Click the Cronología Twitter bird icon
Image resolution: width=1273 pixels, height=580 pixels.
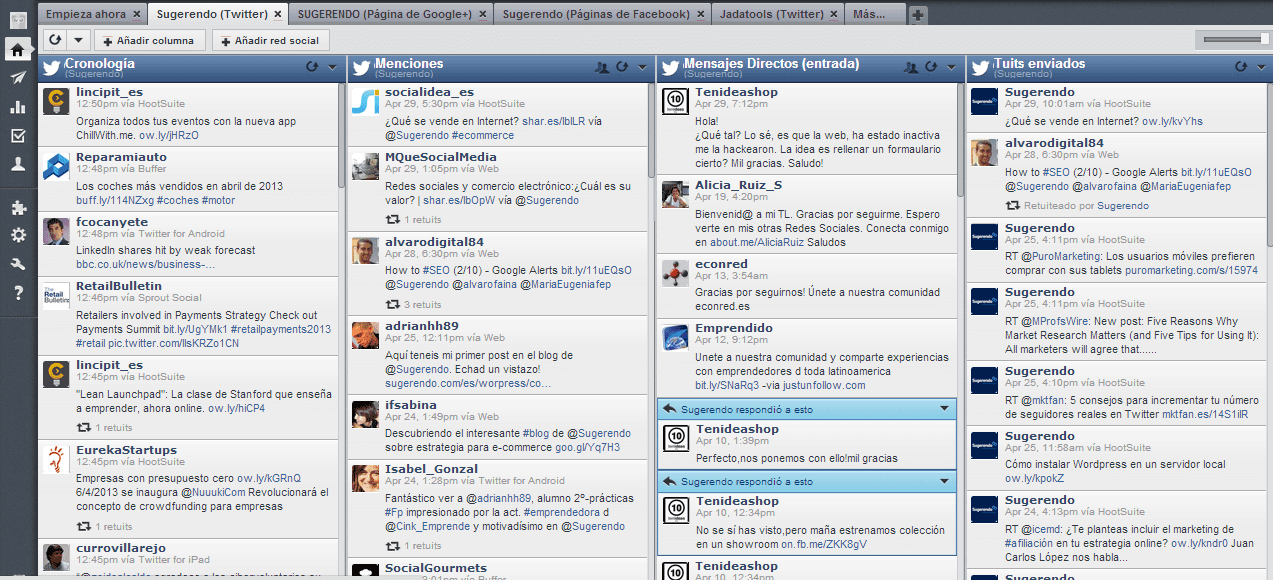tap(51, 68)
